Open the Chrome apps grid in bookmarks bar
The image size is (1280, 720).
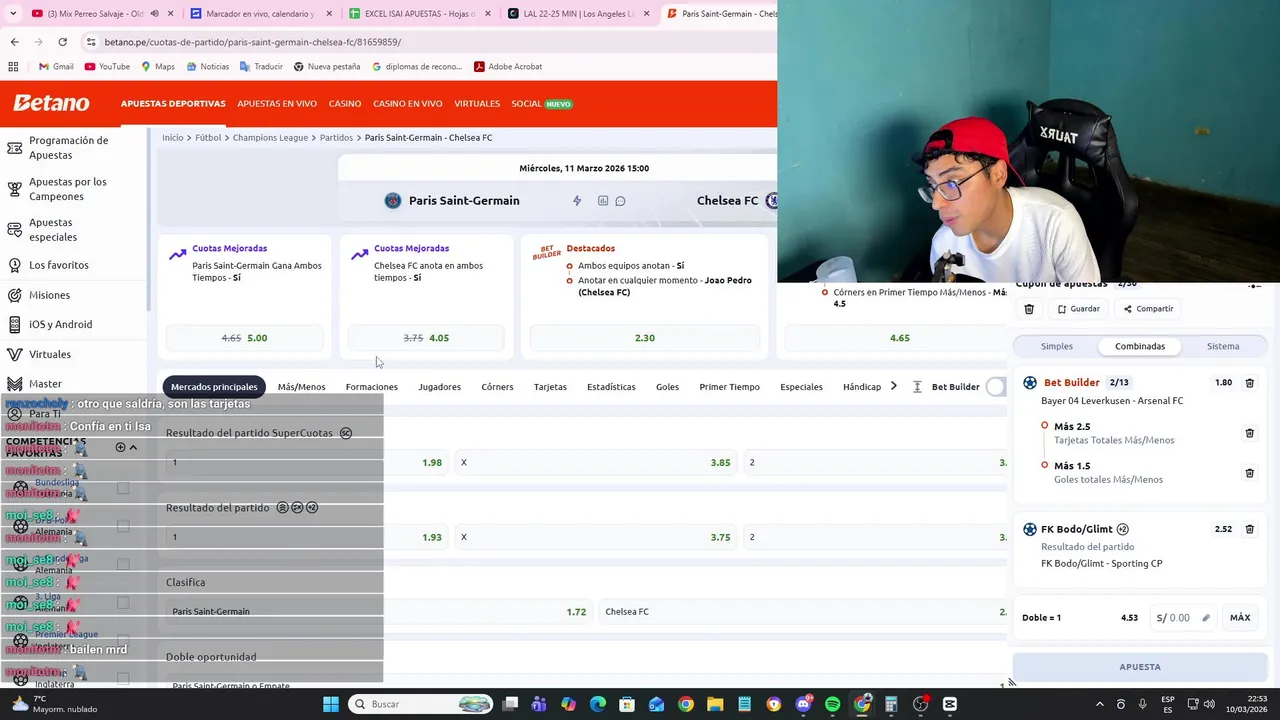tap(13, 67)
